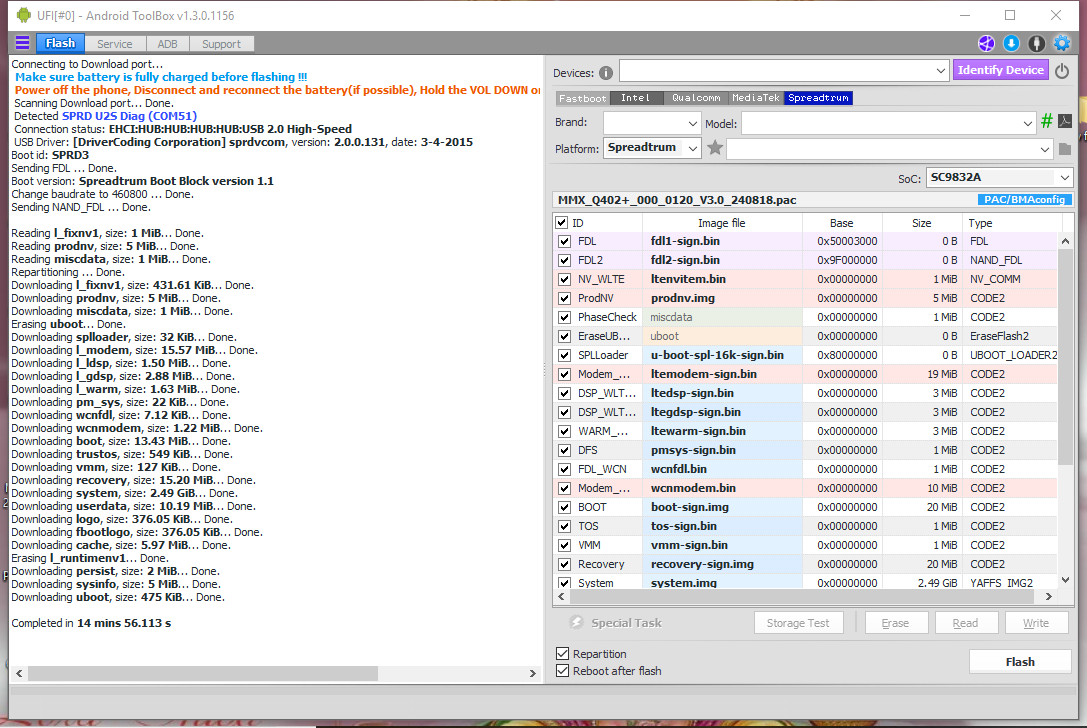Click the Android ToolBox title bar logo
This screenshot has height=728, width=1087.
click(x=24, y=15)
